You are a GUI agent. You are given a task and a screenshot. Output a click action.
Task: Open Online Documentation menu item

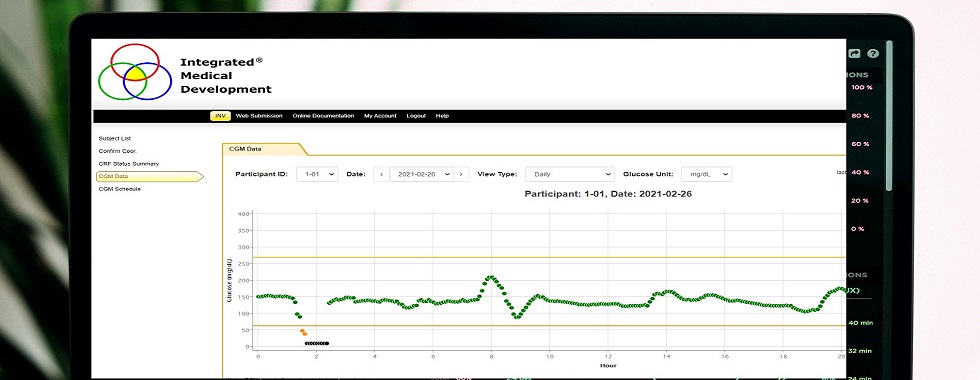pos(323,116)
